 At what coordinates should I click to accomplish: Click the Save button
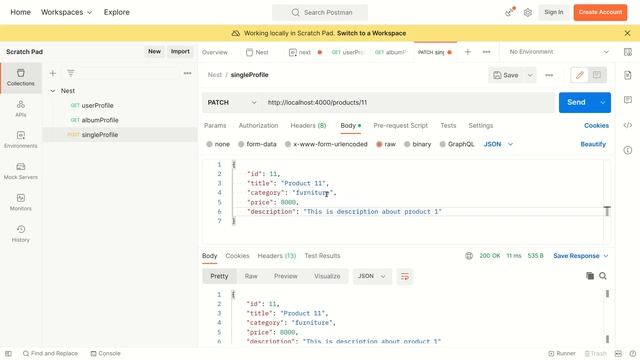tap(506, 75)
